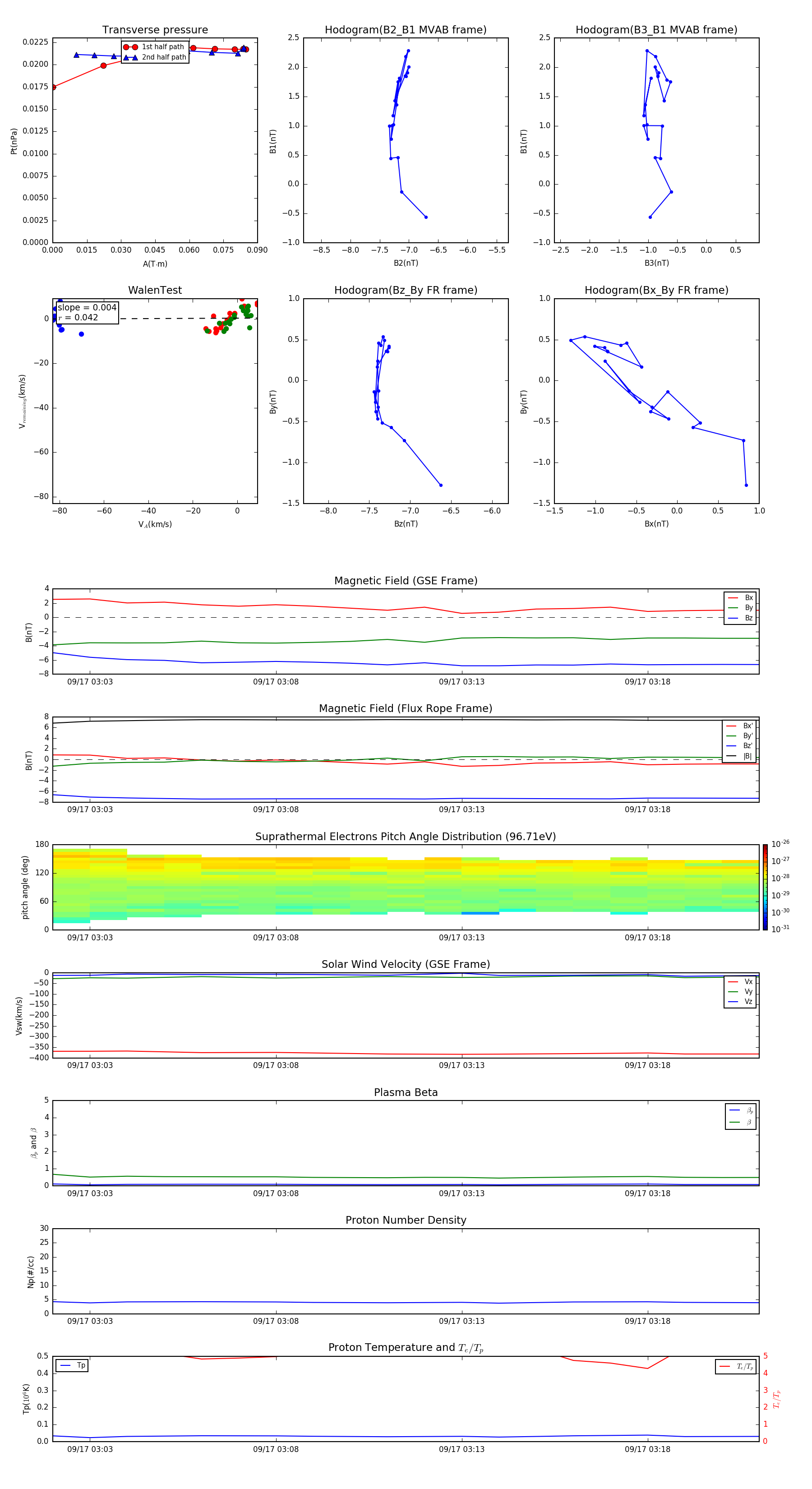Image resolution: width=812 pixels, height=1489 pixels.
Task: Click the "Solar Wind Velocity (GSE Frame)" title
Action: [x=406, y=965]
